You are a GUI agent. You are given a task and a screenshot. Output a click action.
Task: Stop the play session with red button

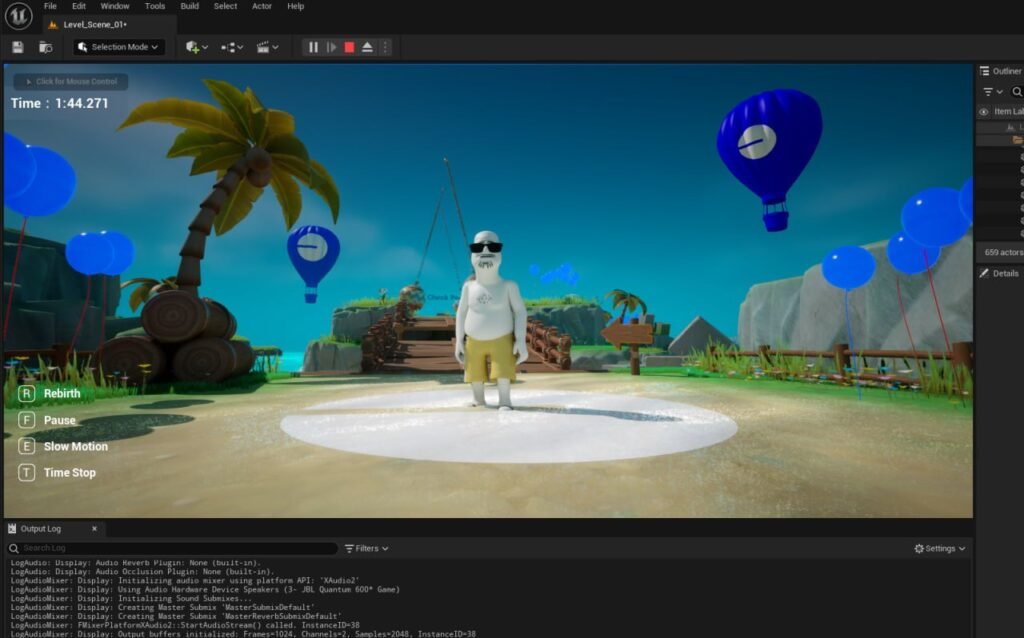click(x=349, y=47)
